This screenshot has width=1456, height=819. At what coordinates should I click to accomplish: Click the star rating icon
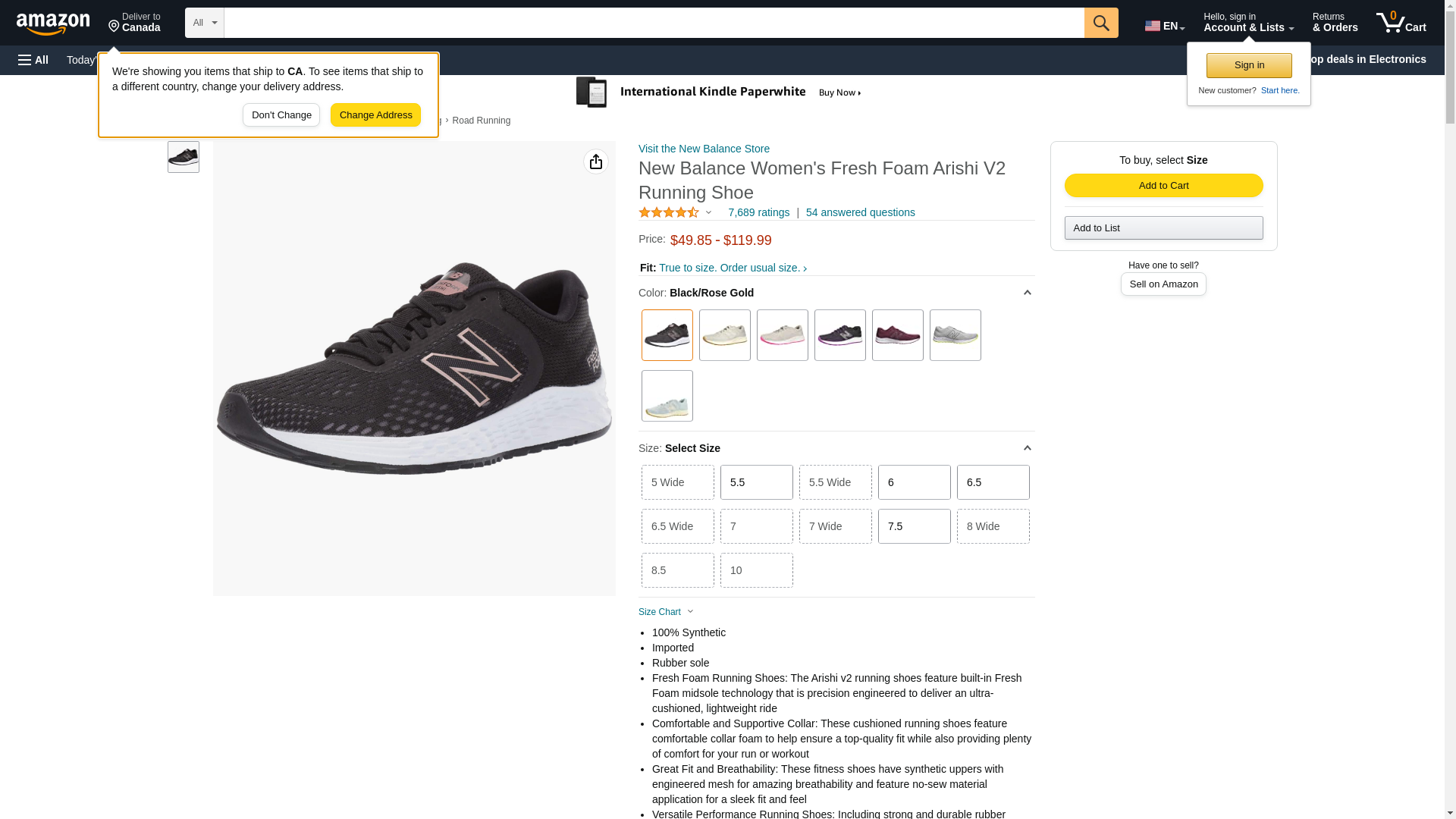click(x=669, y=213)
